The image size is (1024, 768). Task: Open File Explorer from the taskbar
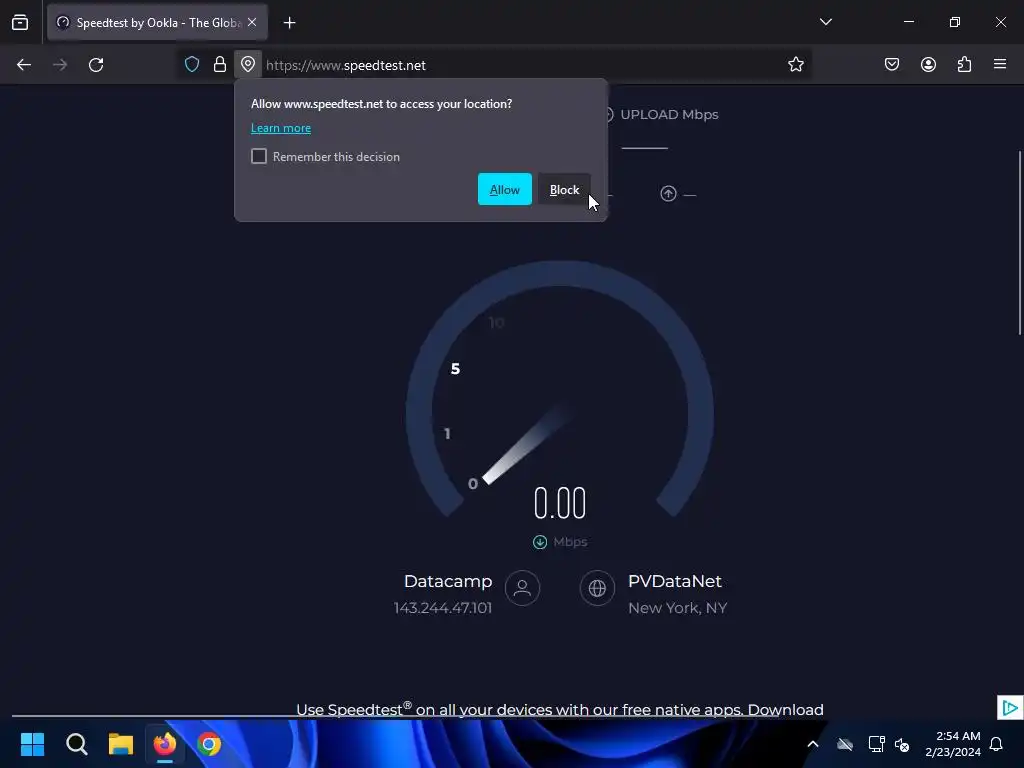pos(121,744)
